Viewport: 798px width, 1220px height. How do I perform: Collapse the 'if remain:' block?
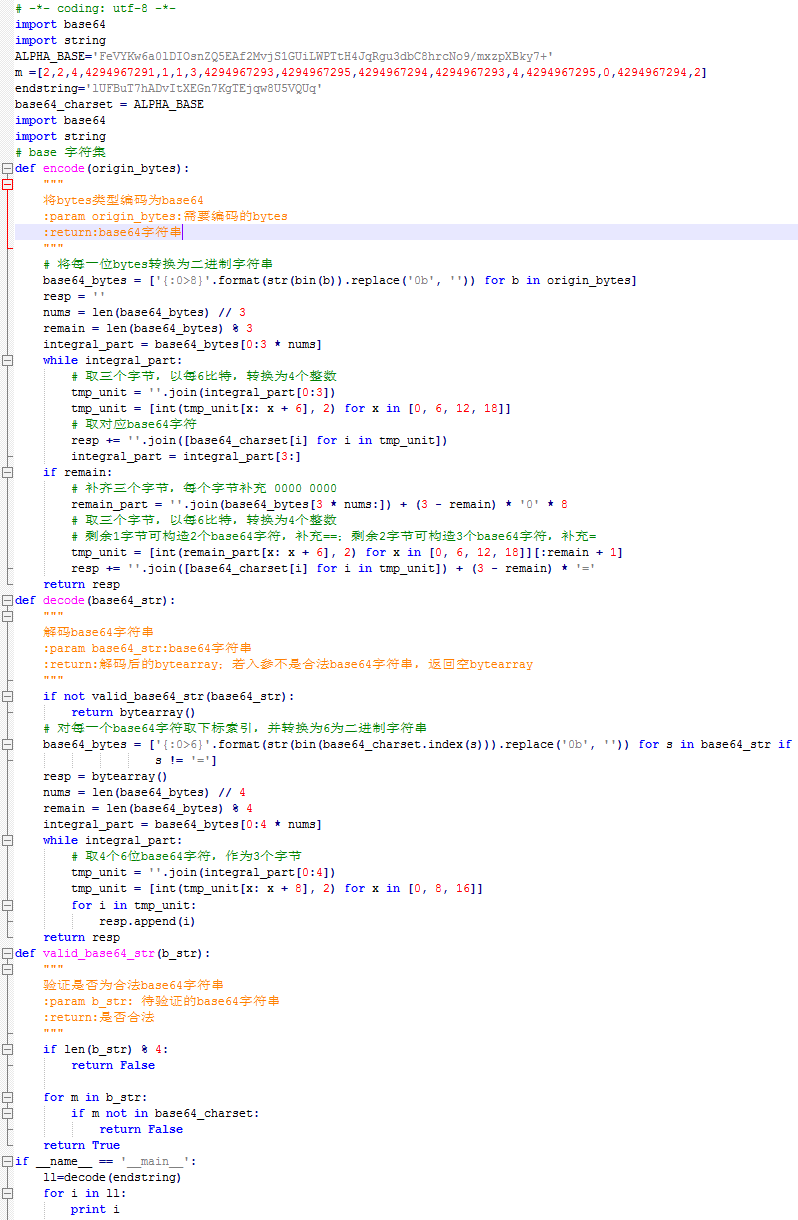pyautogui.click(x=7, y=472)
